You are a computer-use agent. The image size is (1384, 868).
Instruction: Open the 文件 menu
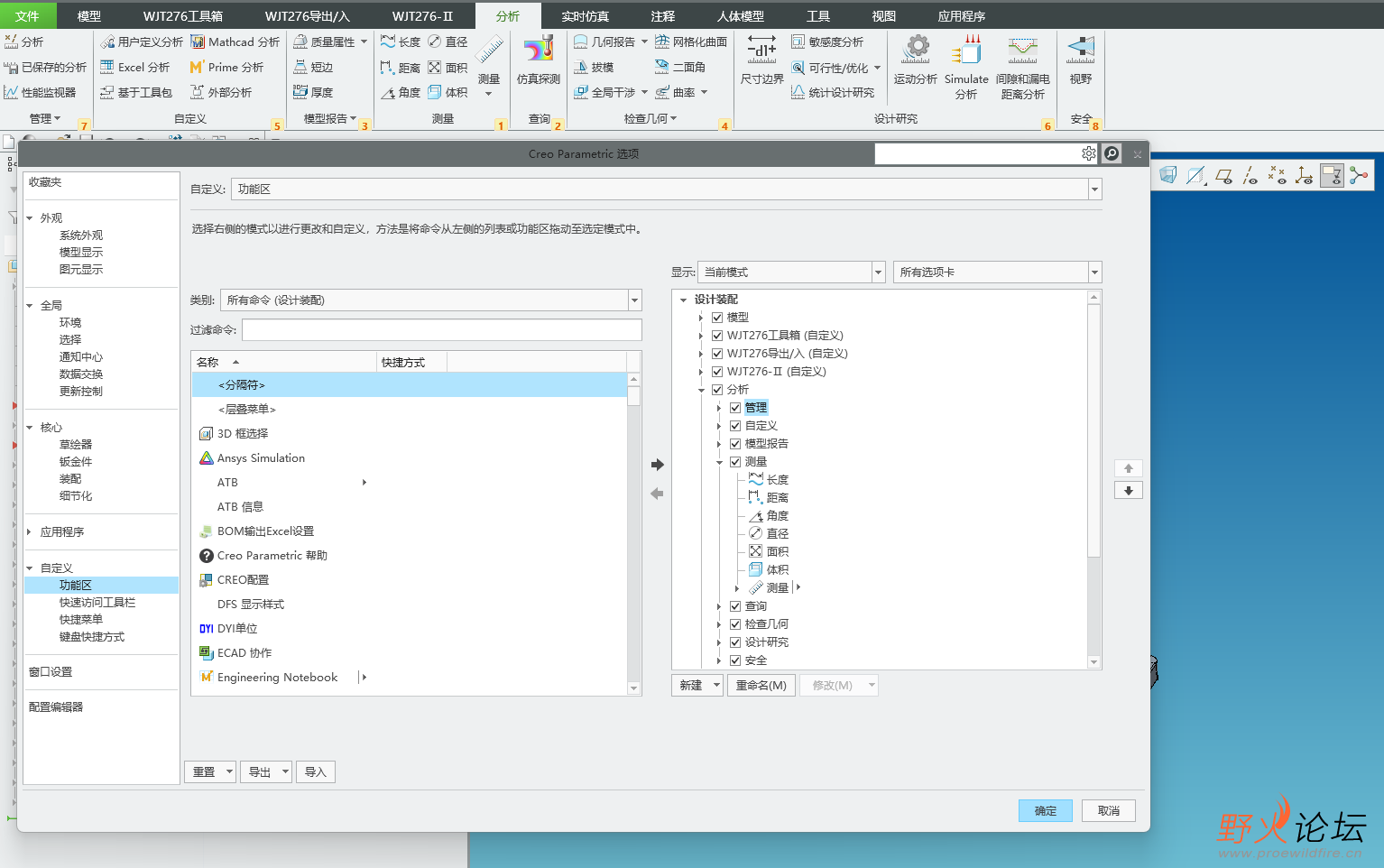27,16
